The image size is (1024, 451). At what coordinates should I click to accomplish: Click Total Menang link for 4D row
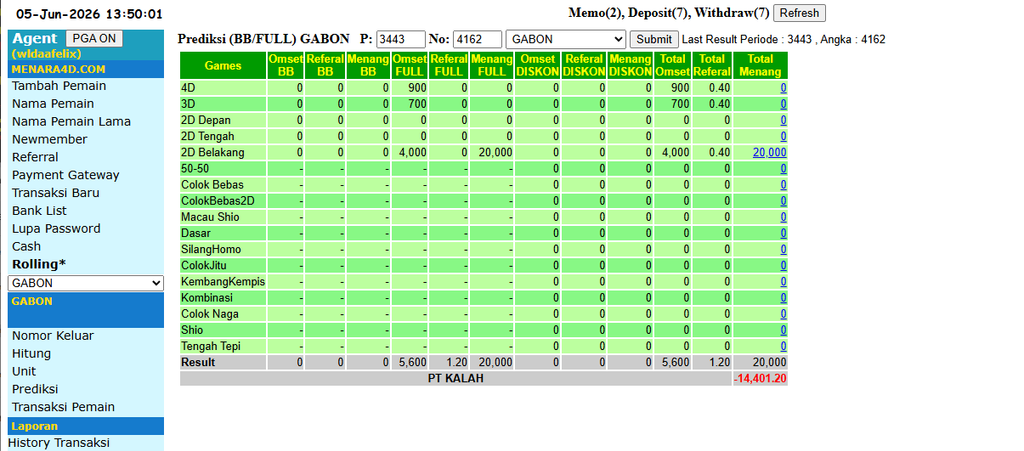point(783,88)
